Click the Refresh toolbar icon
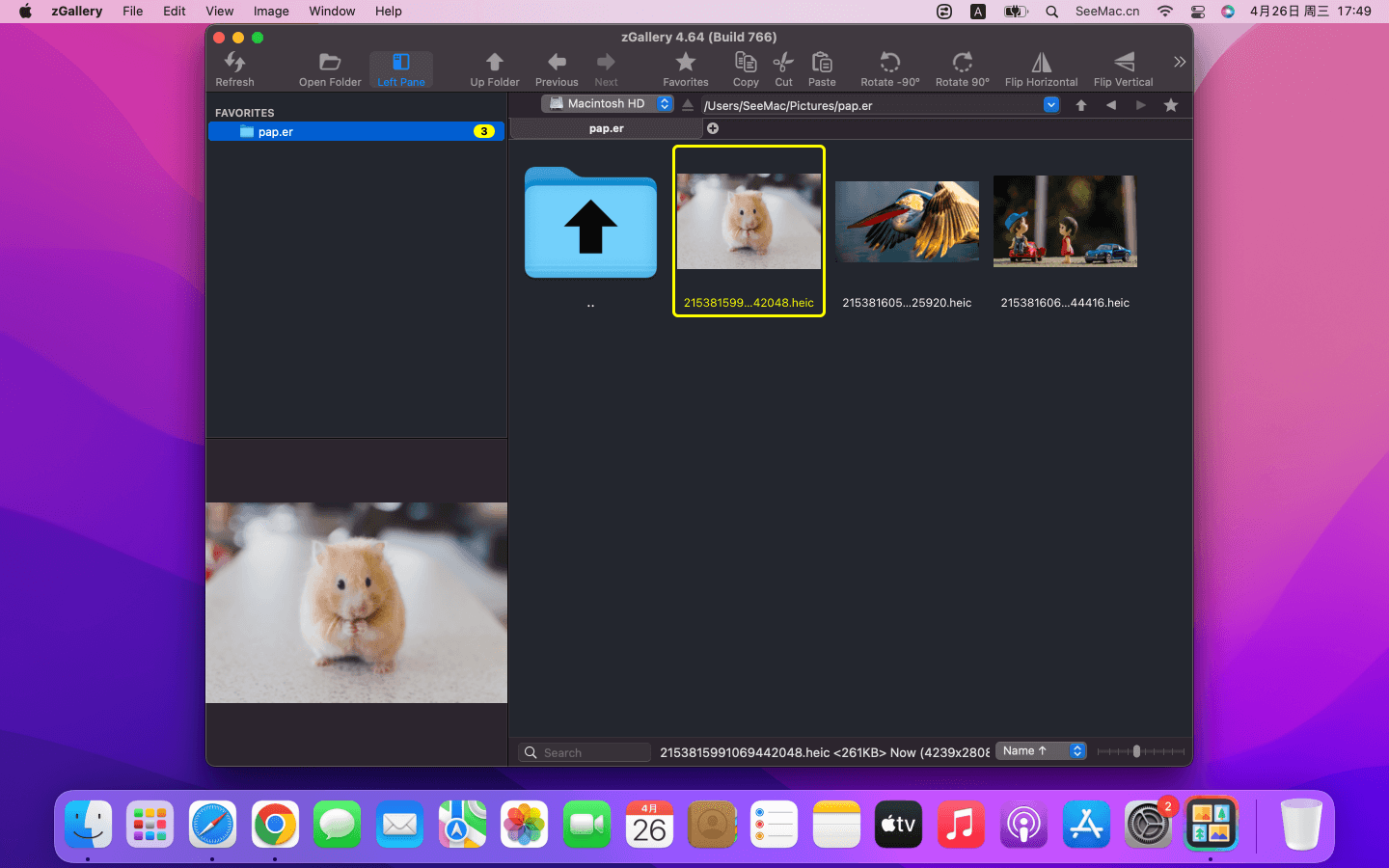 pyautogui.click(x=234, y=68)
